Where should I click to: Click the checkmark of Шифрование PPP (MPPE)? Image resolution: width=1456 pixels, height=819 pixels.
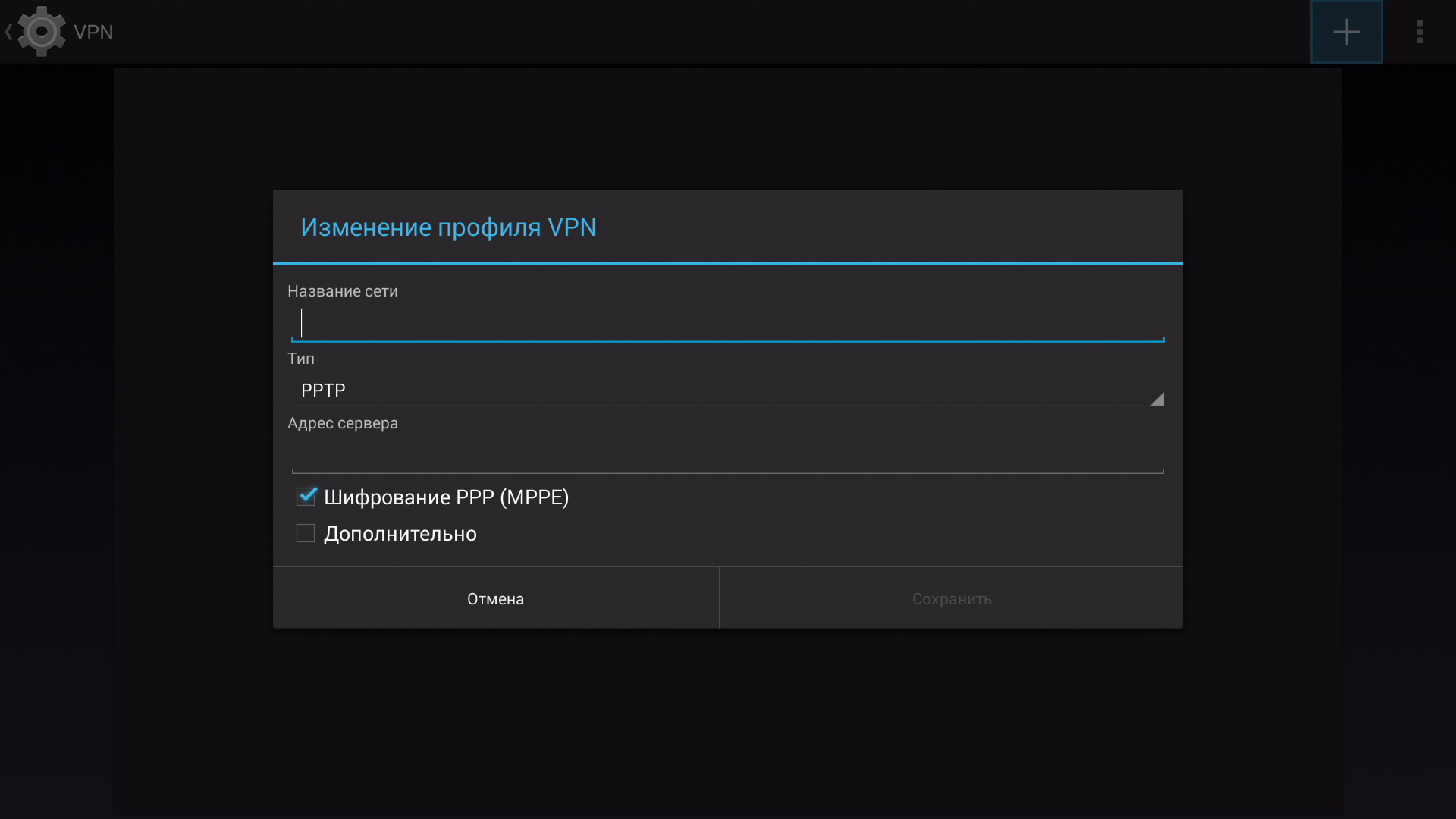pyautogui.click(x=306, y=497)
